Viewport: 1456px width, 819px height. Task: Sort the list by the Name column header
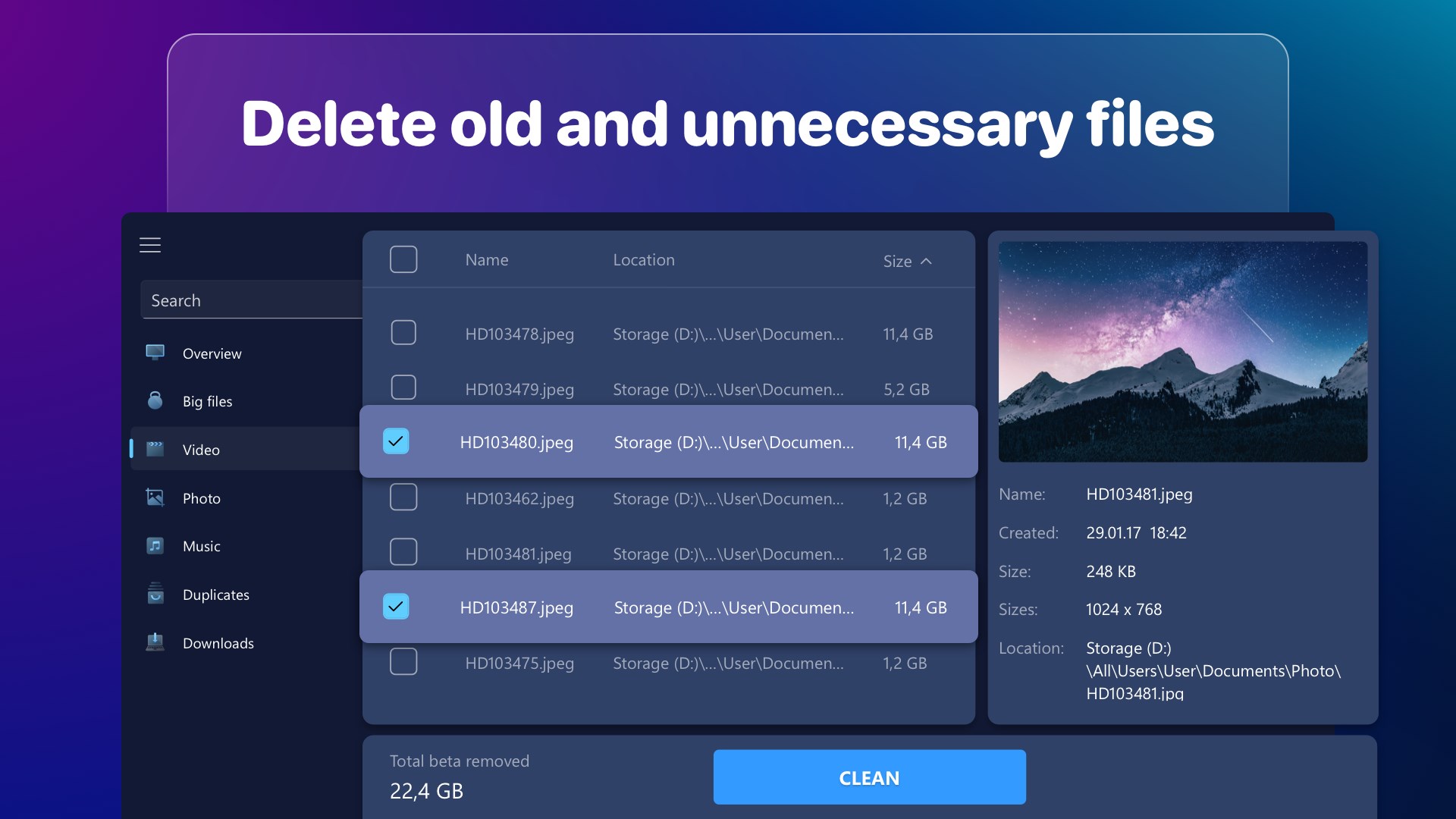(x=487, y=260)
